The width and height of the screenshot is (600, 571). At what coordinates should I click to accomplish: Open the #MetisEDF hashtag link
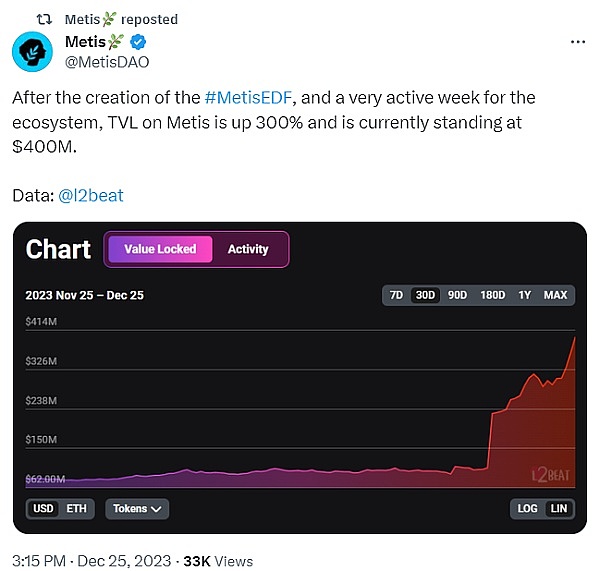pos(249,98)
